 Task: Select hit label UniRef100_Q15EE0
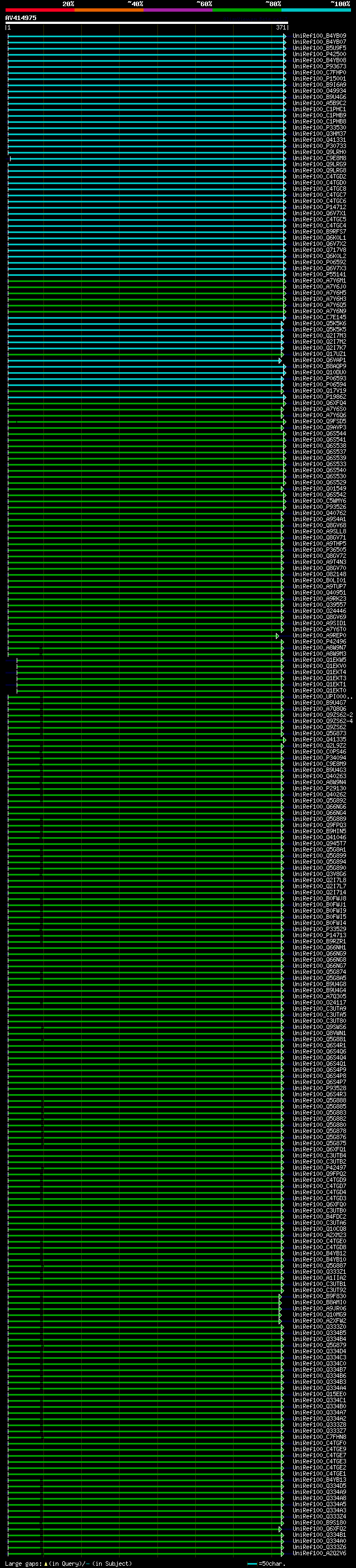click(319, 1394)
